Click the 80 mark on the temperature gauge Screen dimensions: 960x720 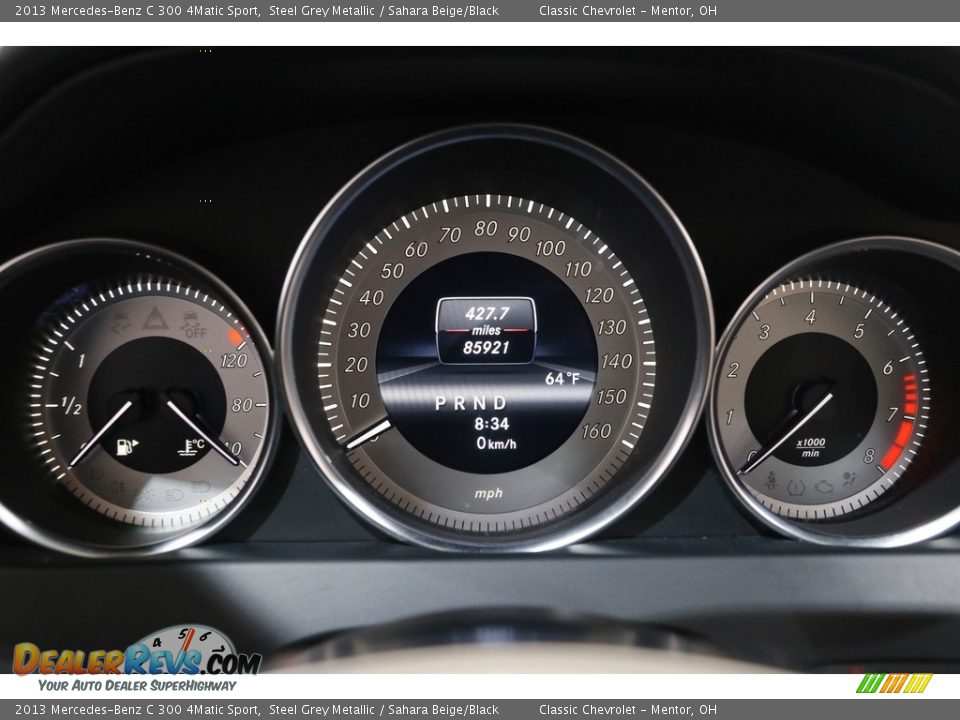click(242, 405)
